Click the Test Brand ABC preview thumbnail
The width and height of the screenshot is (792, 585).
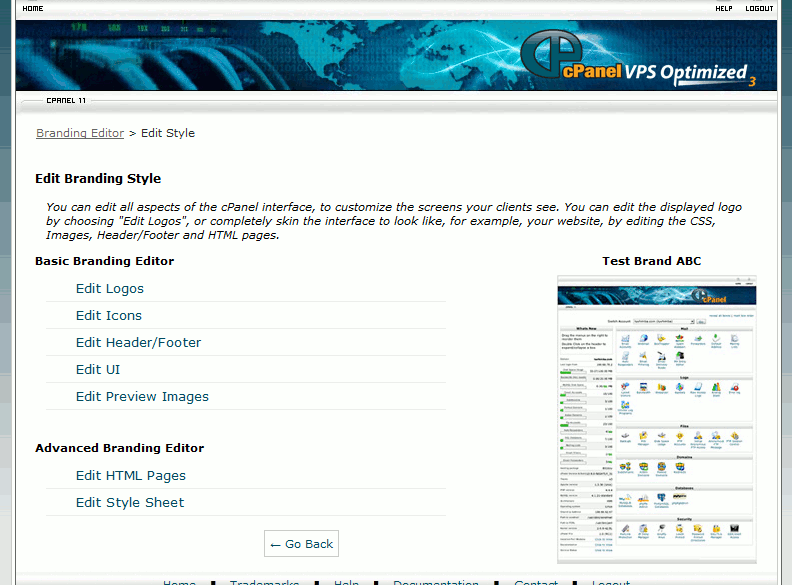(657, 419)
